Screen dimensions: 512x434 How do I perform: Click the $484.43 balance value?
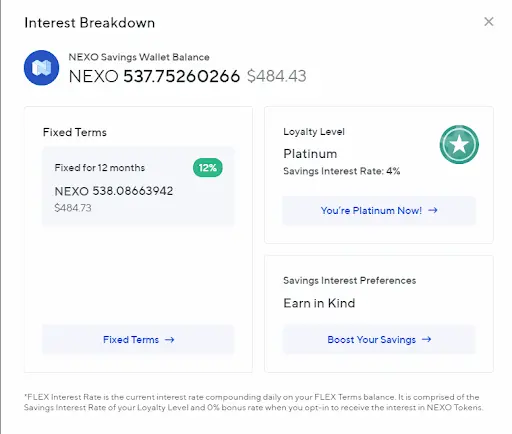pos(276,76)
